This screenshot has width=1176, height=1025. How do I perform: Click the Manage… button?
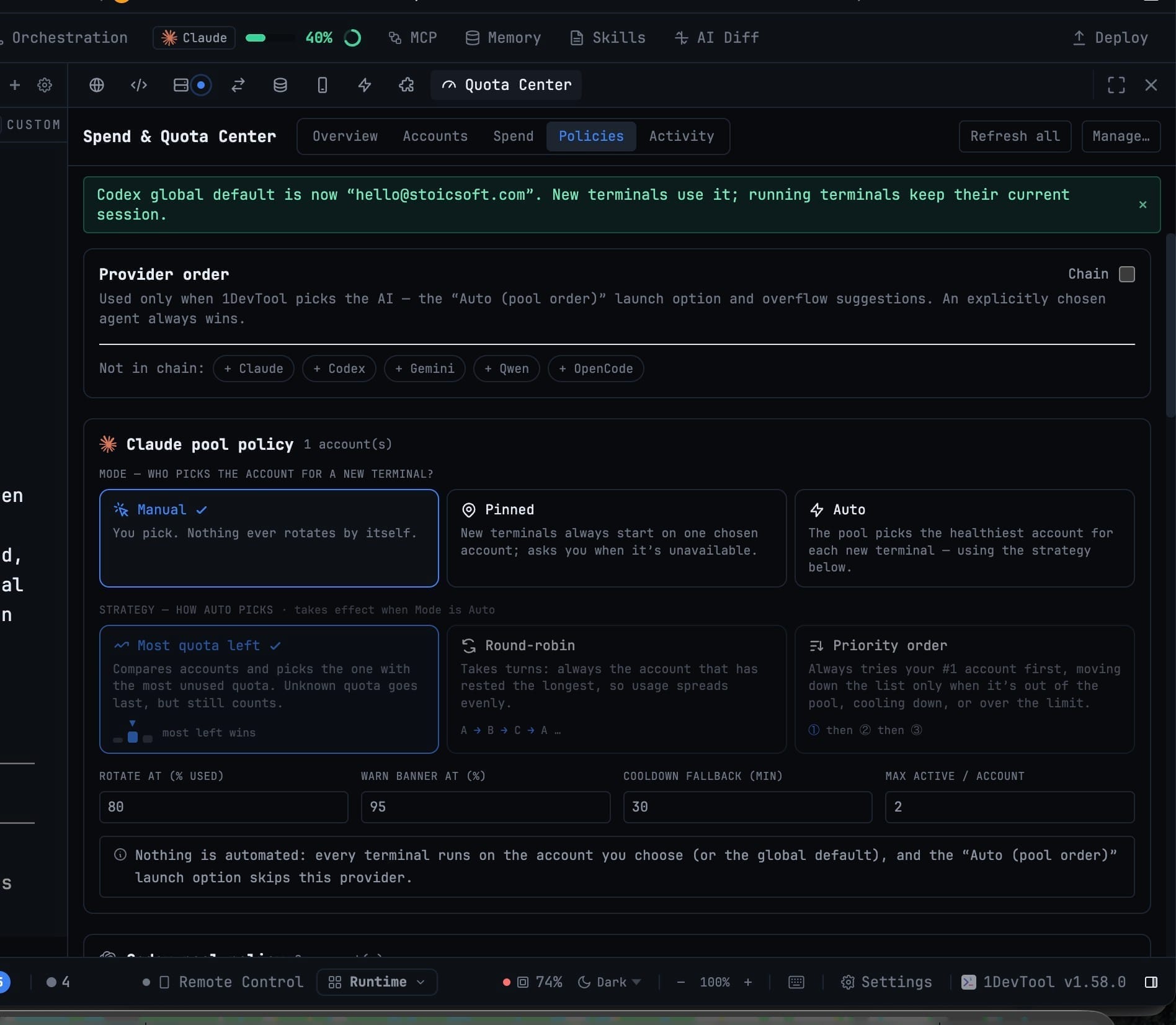pos(1121,137)
